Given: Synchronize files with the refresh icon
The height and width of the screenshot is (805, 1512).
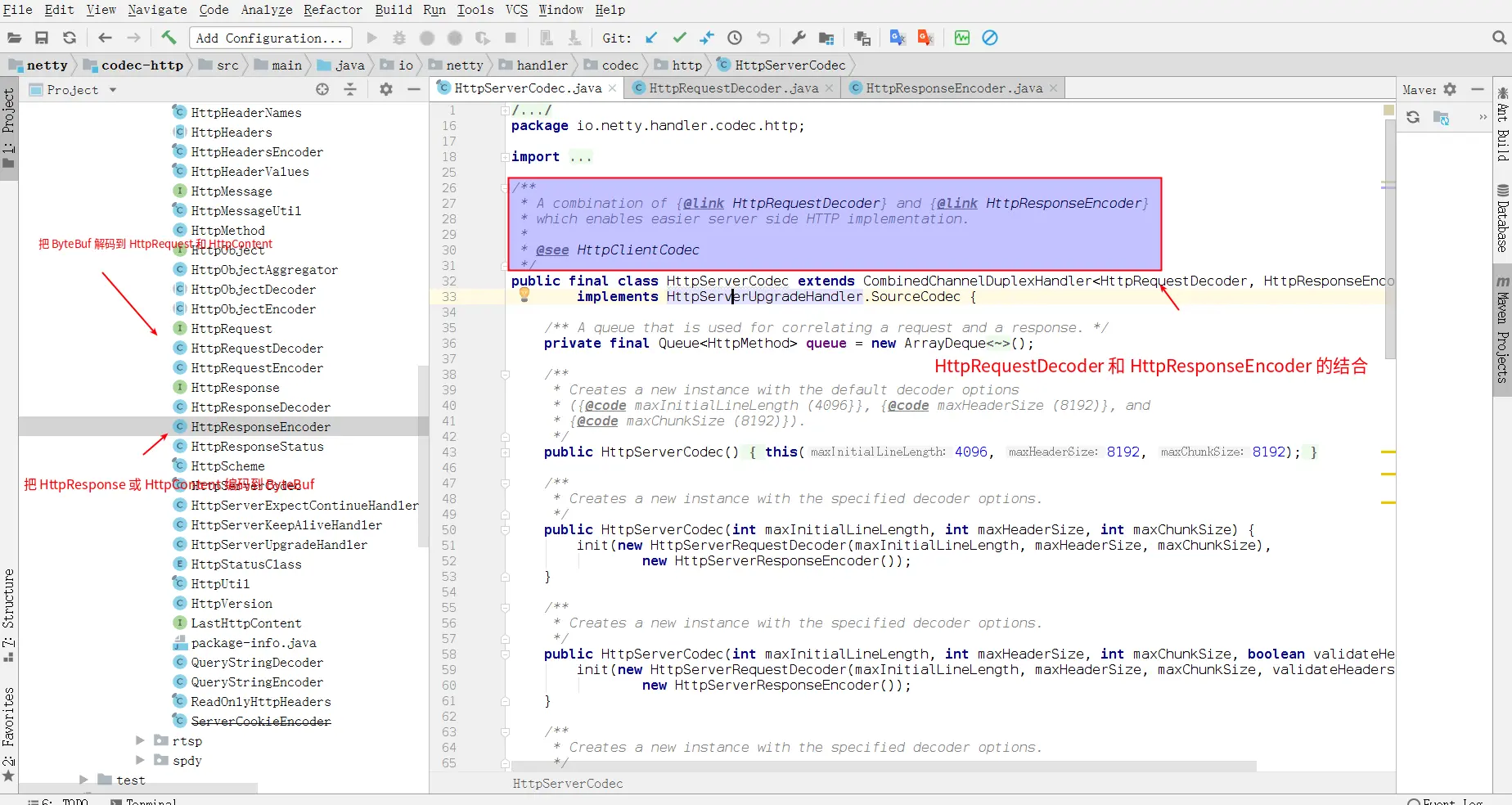Looking at the screenshot, I should pos(70,38).
